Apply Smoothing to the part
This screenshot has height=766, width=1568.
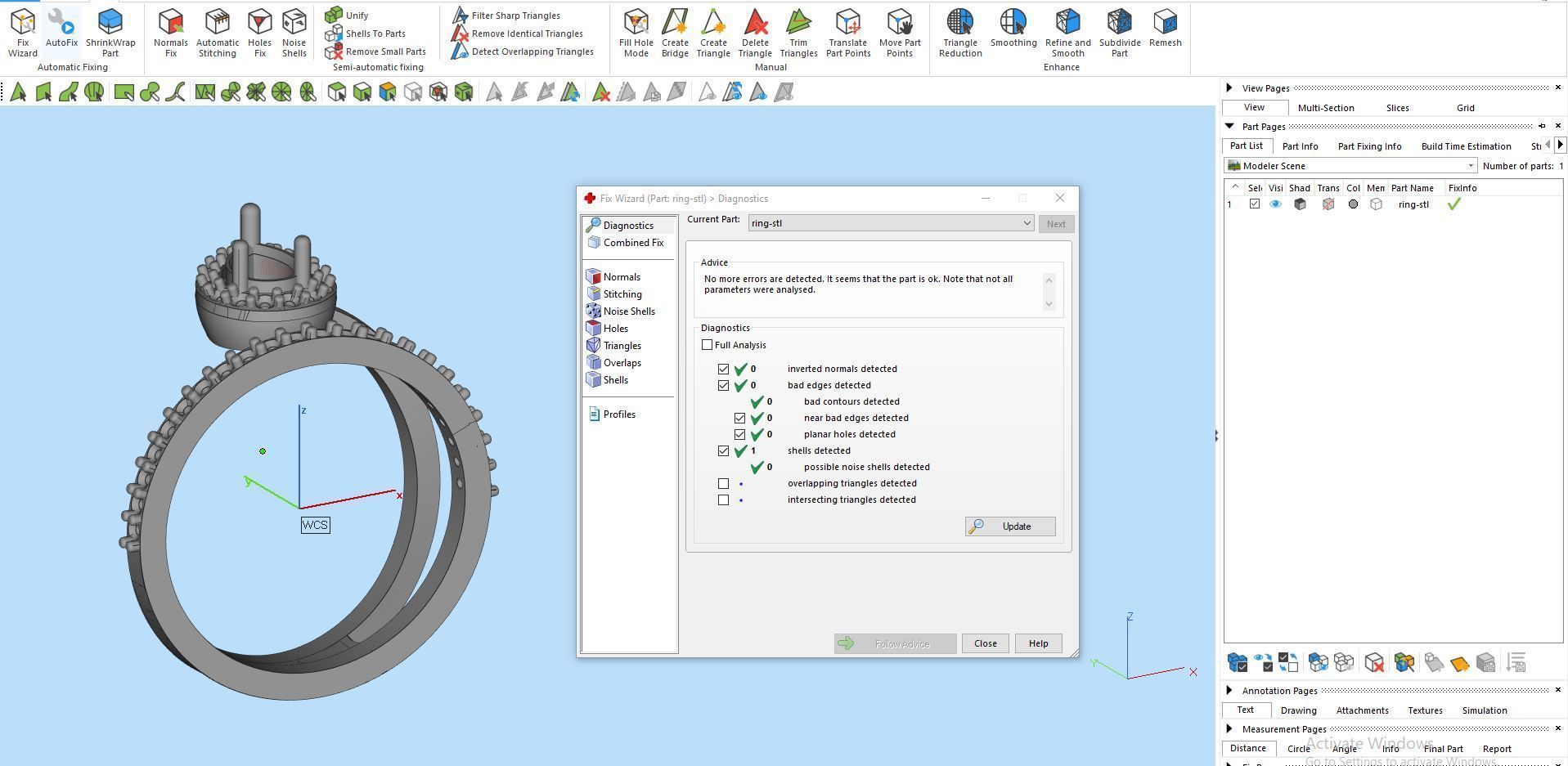point(1013,29)
